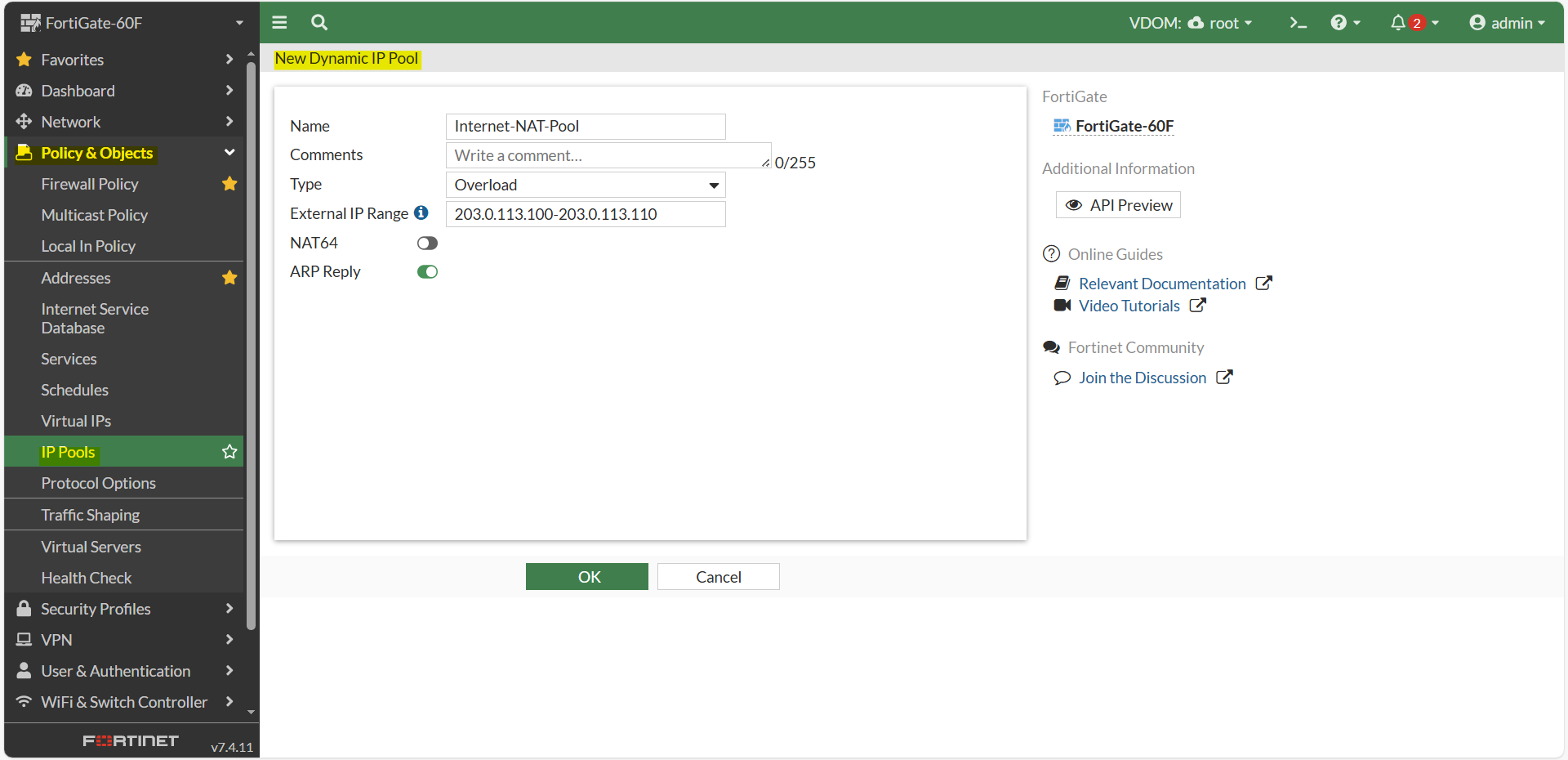Open Local In Policy page
The height and width of the screenshot is (760, 1568).
(x=88, y=246)
